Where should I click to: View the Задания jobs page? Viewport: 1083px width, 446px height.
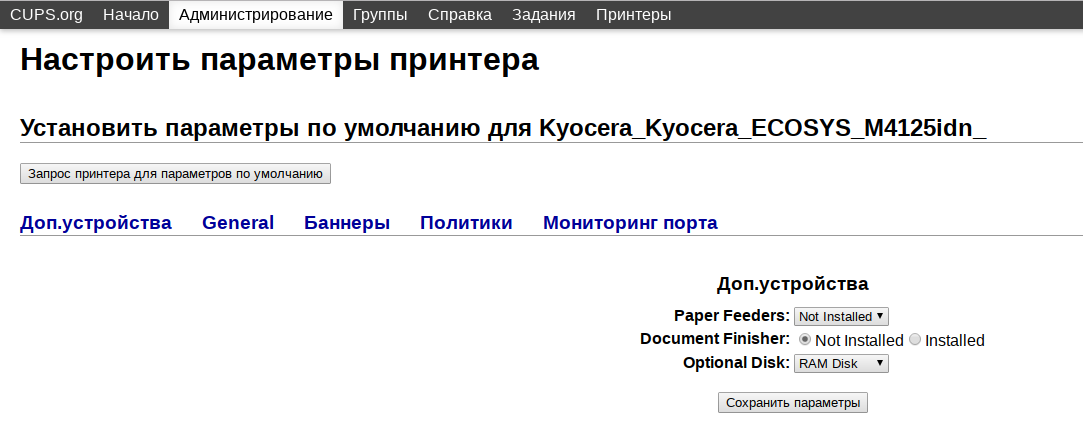click(544, 14)
